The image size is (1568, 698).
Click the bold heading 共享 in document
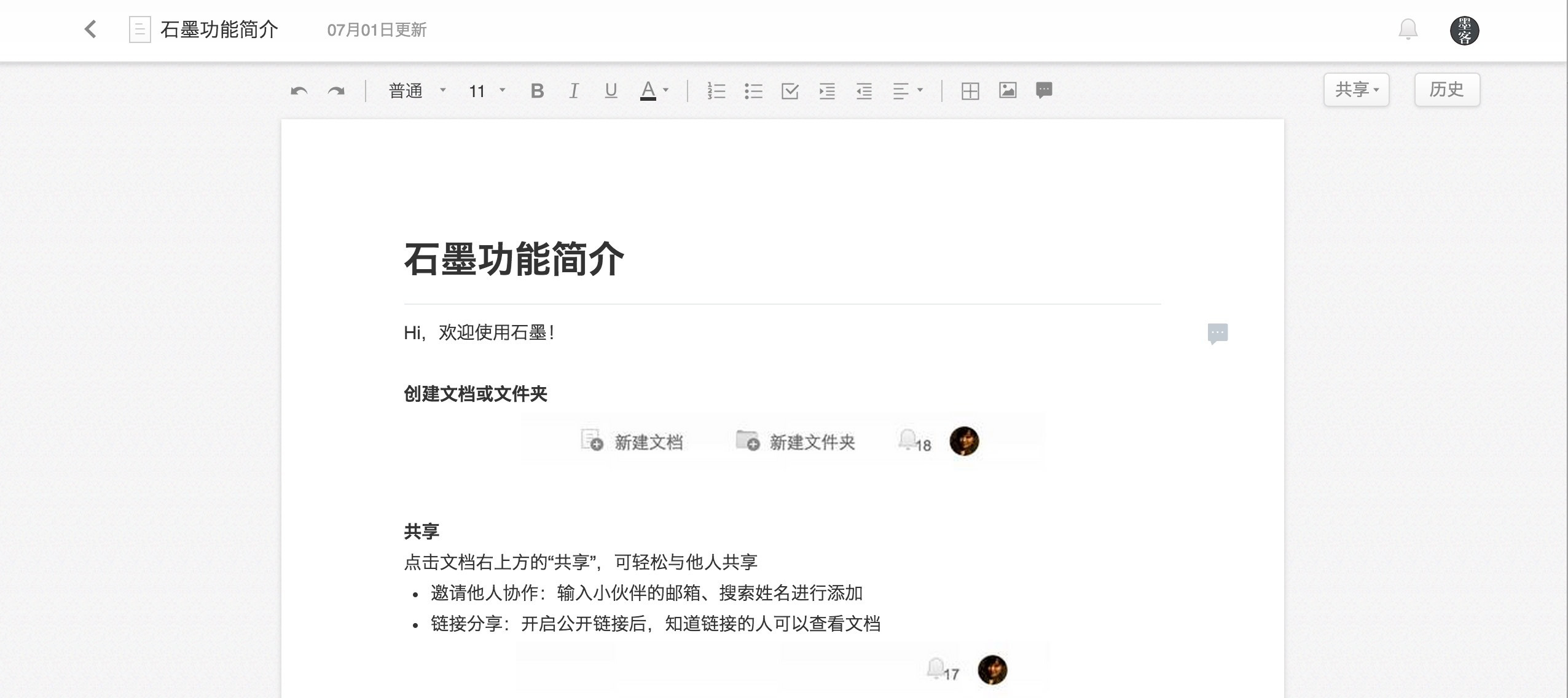pos(421,531)
